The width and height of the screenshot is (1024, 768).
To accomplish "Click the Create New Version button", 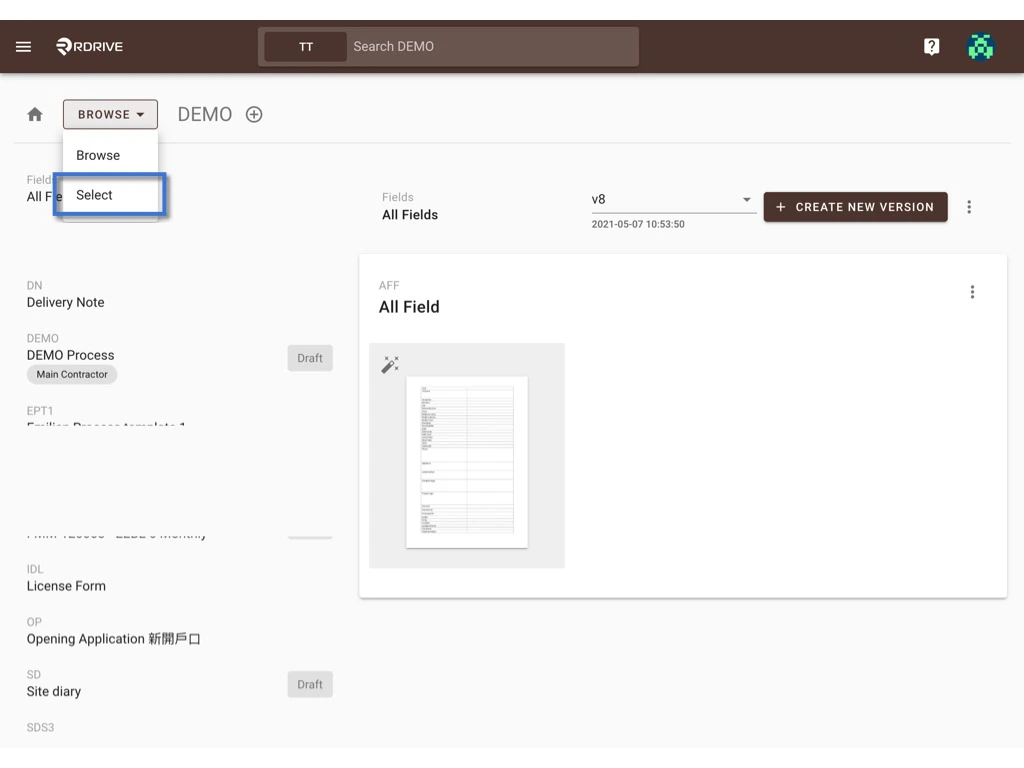I will (x=855, y=207).
